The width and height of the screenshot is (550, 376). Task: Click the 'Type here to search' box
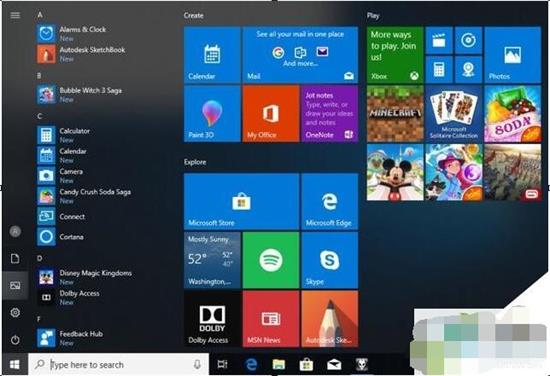click(119, 364)
